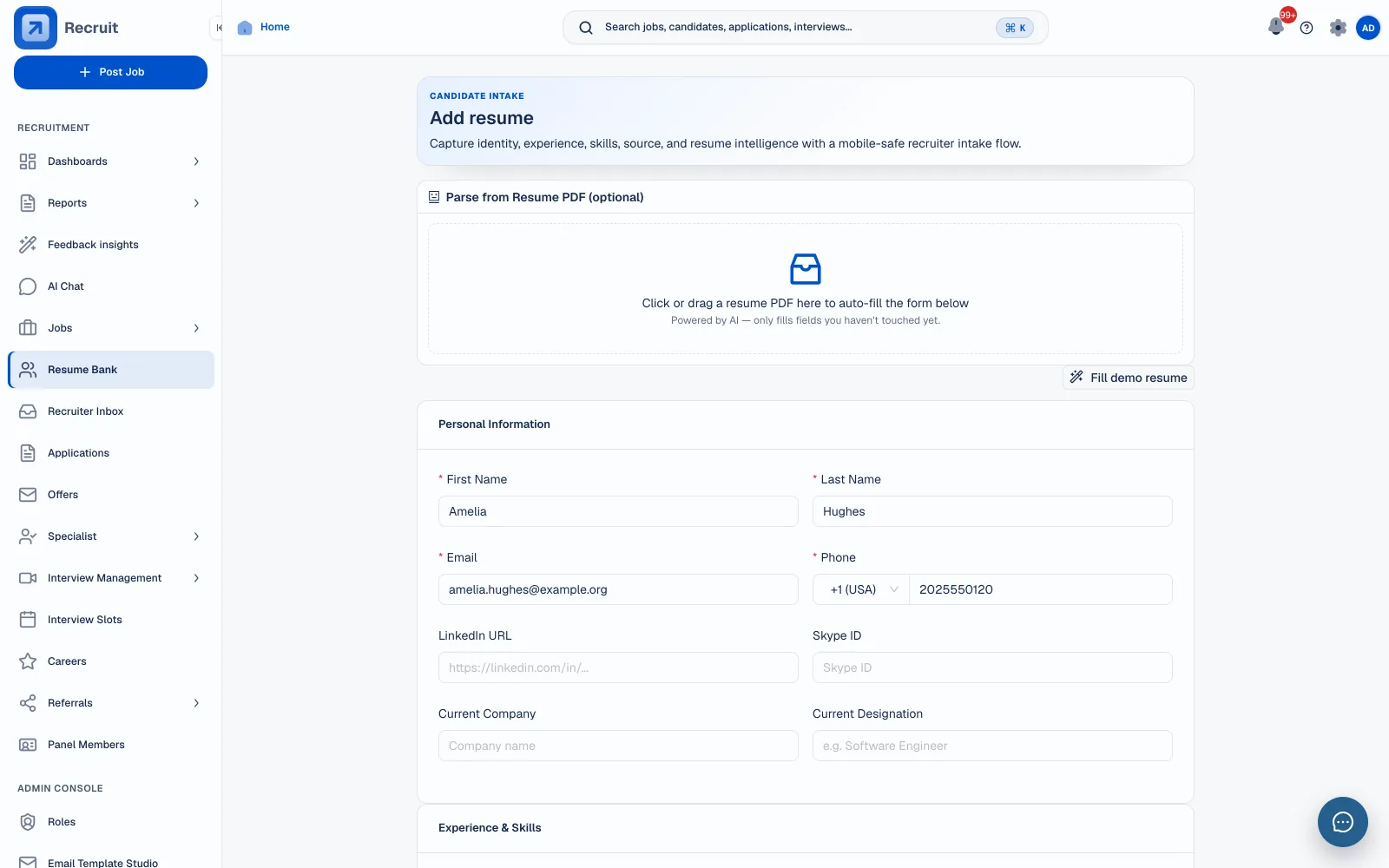Open settings with the gear icon
This screenshot has height=868, width=1389.
point(1338,28)
